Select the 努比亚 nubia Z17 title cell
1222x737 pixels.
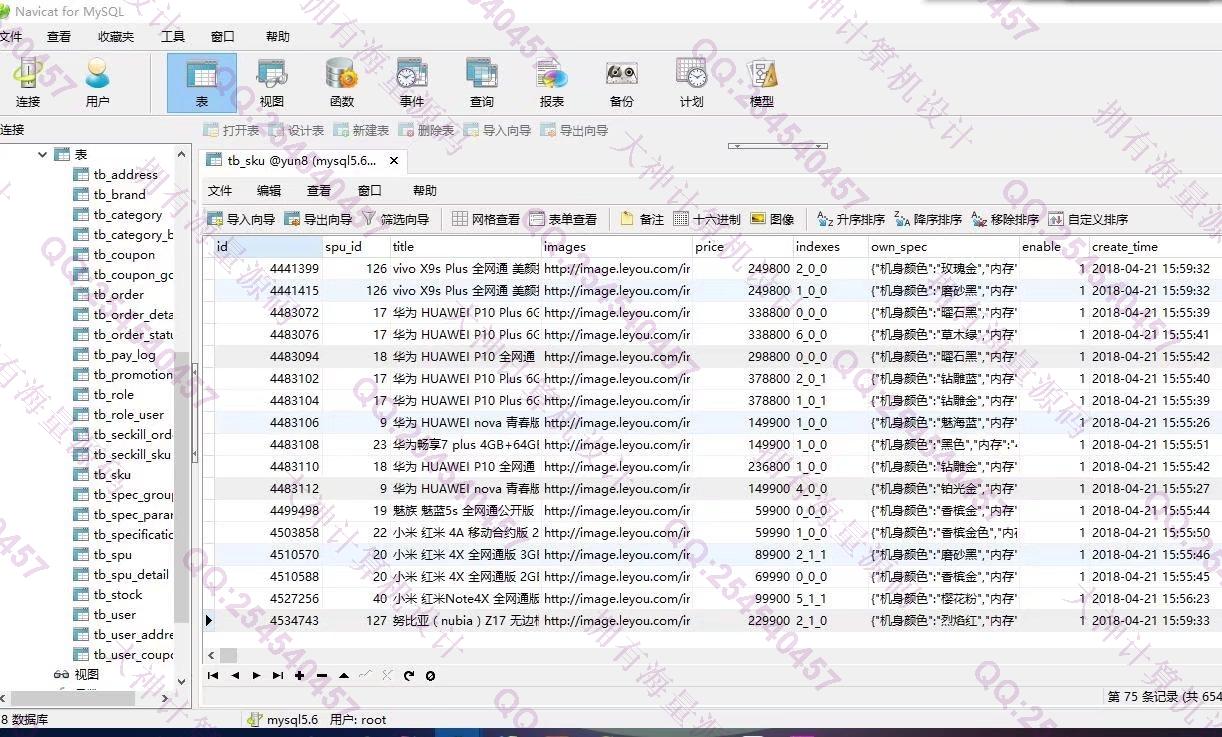click(x=464, y=620)
